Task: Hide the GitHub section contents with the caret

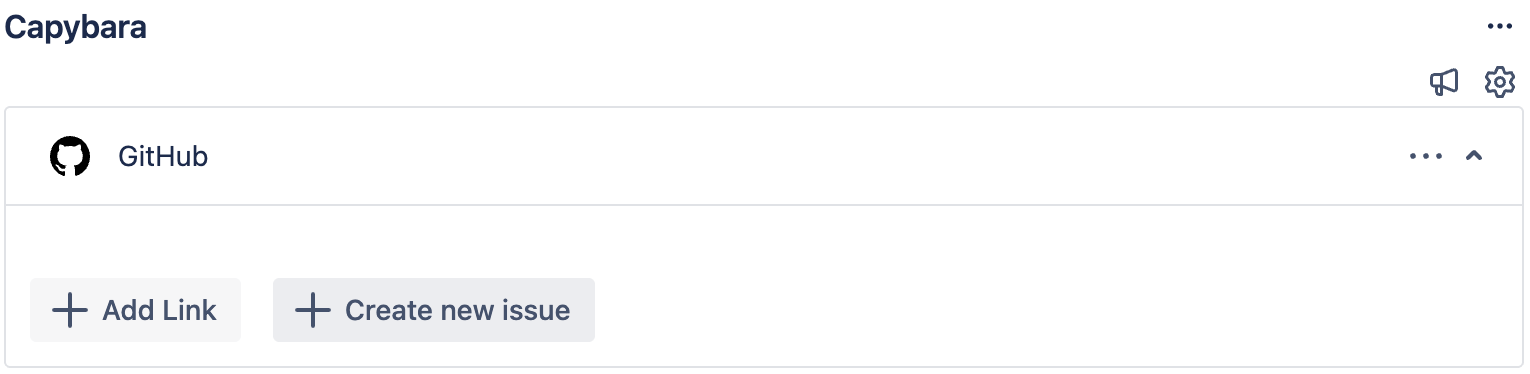Action: coord(1473,156)
